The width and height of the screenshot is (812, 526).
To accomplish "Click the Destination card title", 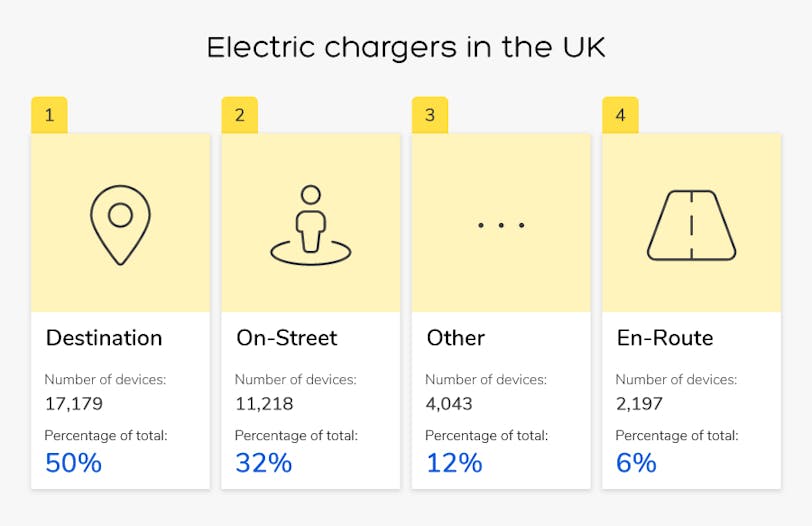I will point(104,338).
